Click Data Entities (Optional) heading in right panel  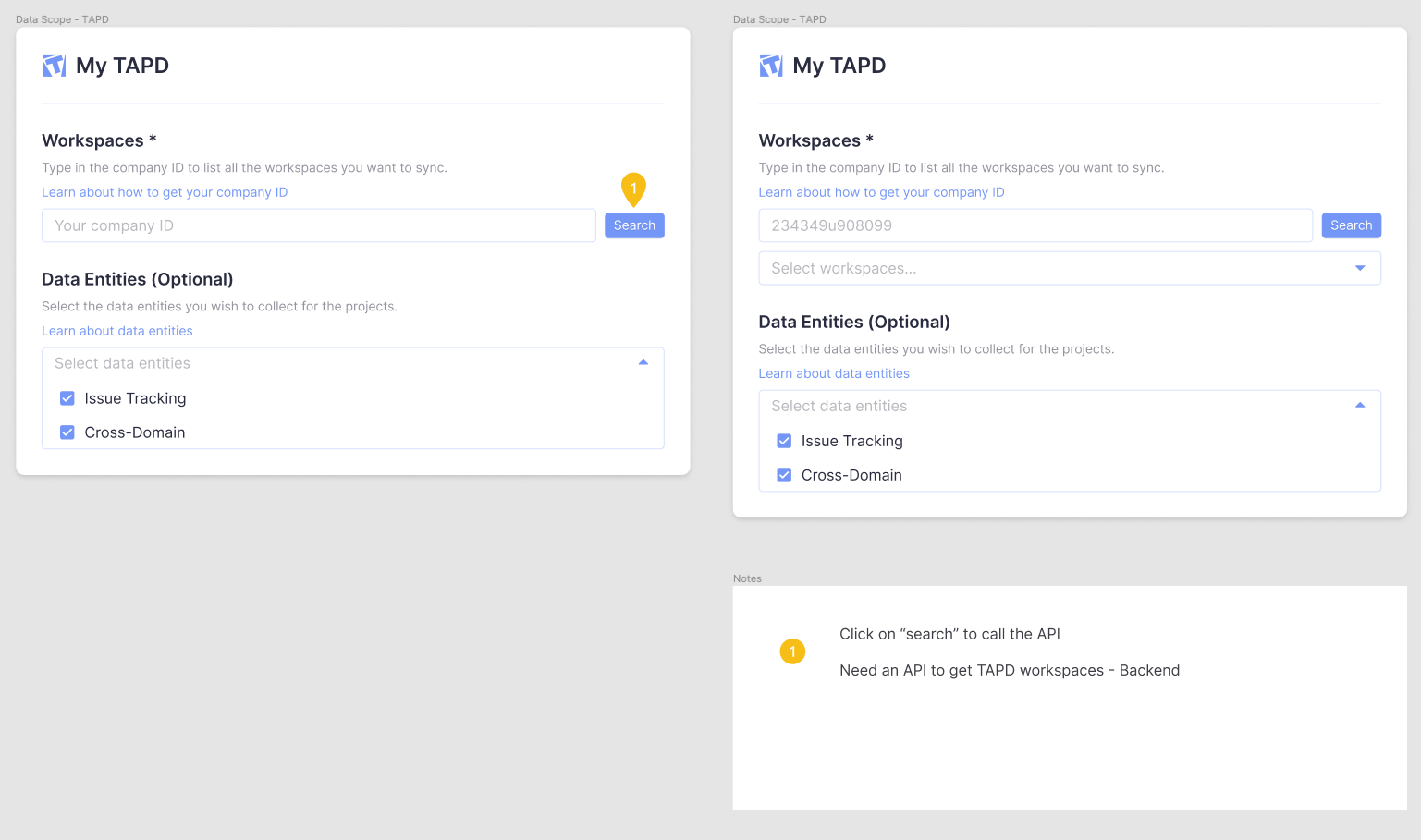click(x=854, y=322)
